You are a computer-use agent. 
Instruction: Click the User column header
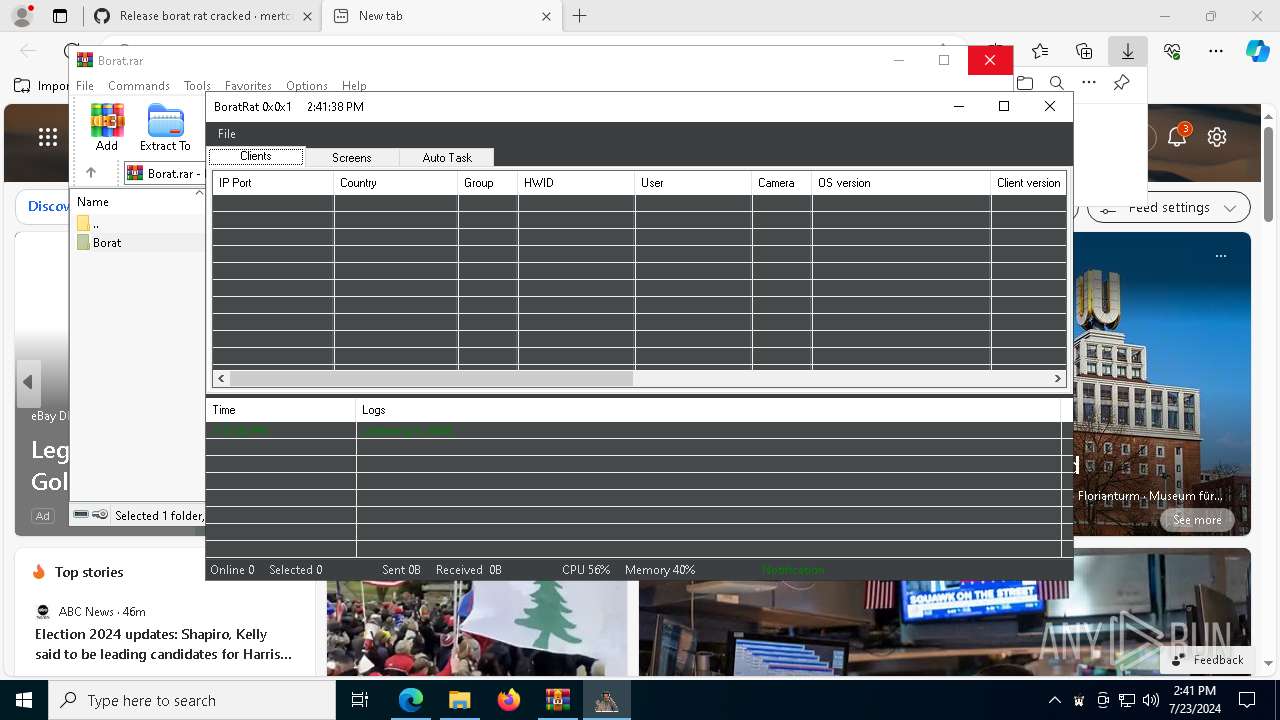coord(693,183)
